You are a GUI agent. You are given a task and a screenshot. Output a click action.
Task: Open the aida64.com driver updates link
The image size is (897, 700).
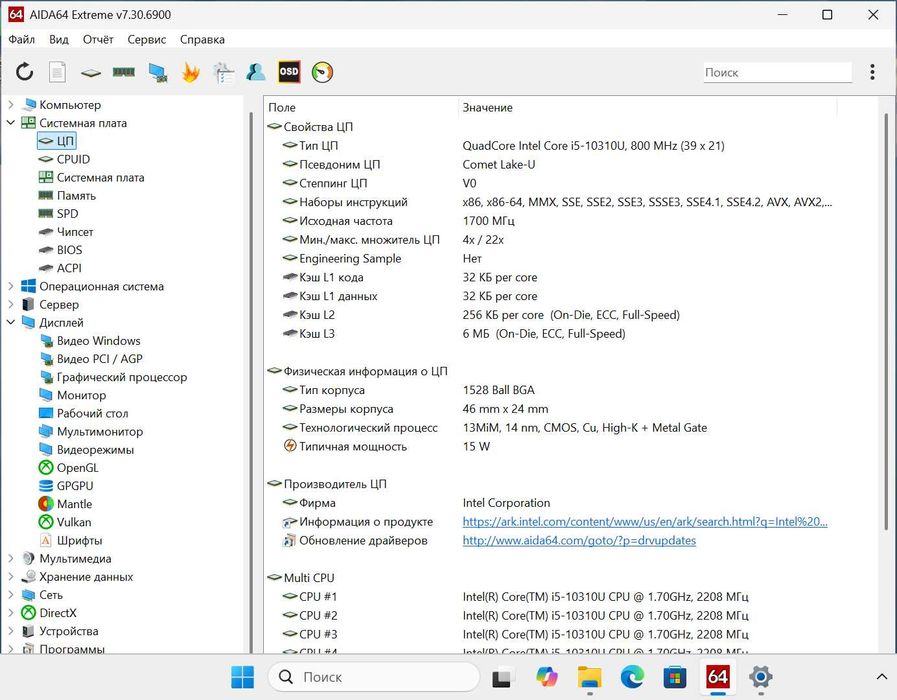click(x=579, y=540)
